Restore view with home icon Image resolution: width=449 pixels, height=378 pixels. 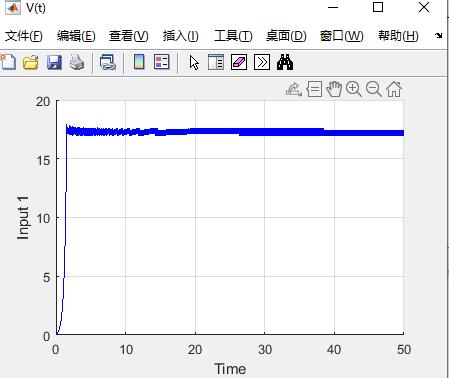pos(394,89)
